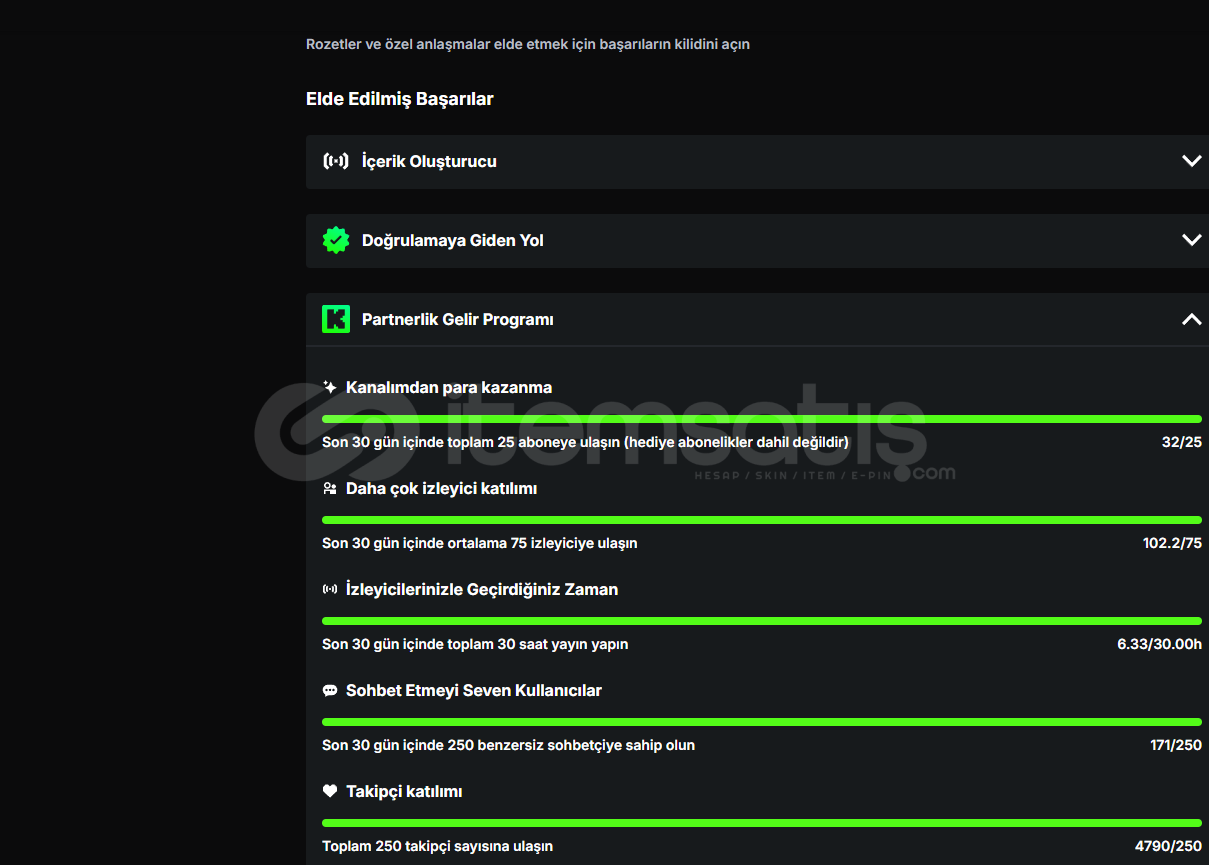1209x865 pixels.
Task: Click the heart icon beside Takipçi katılımı
Action: (x=330, y=791)
